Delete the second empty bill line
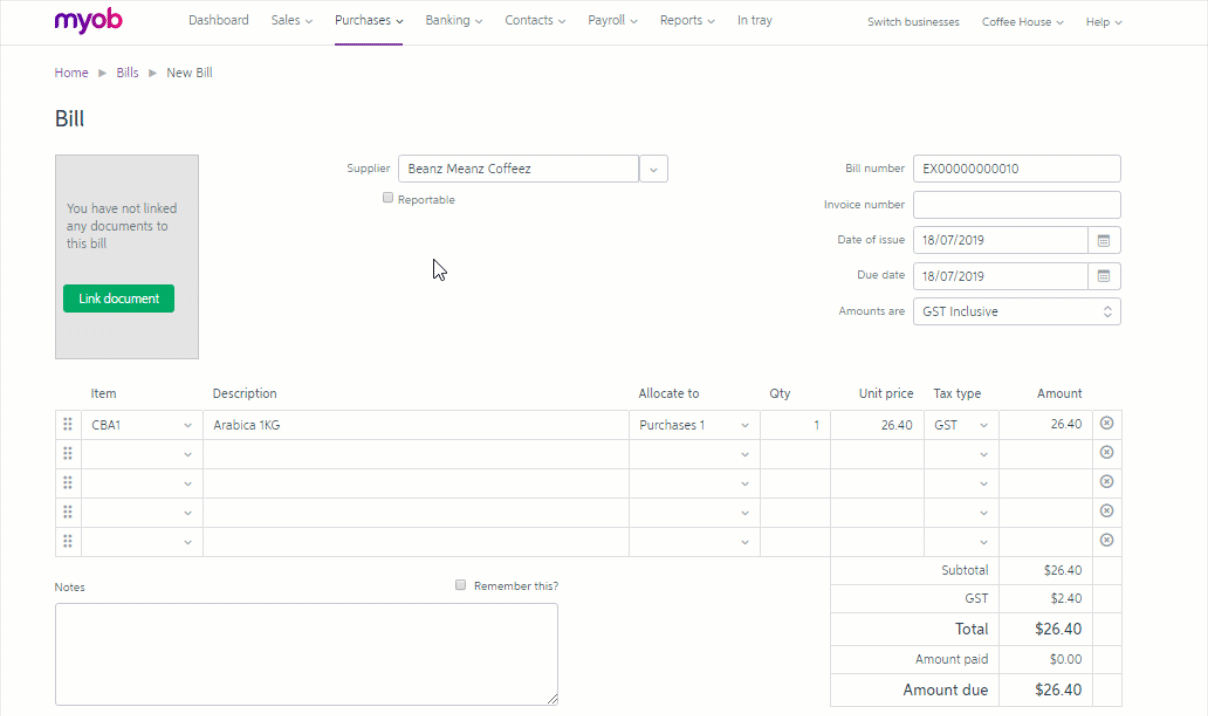The width and height of the screenshot is (1208, 716). click(1106, 482)
